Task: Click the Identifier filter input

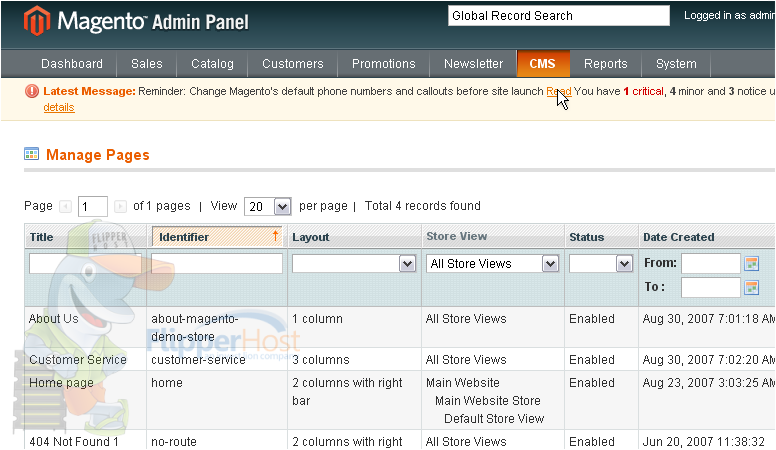Action: pos(217,264)
